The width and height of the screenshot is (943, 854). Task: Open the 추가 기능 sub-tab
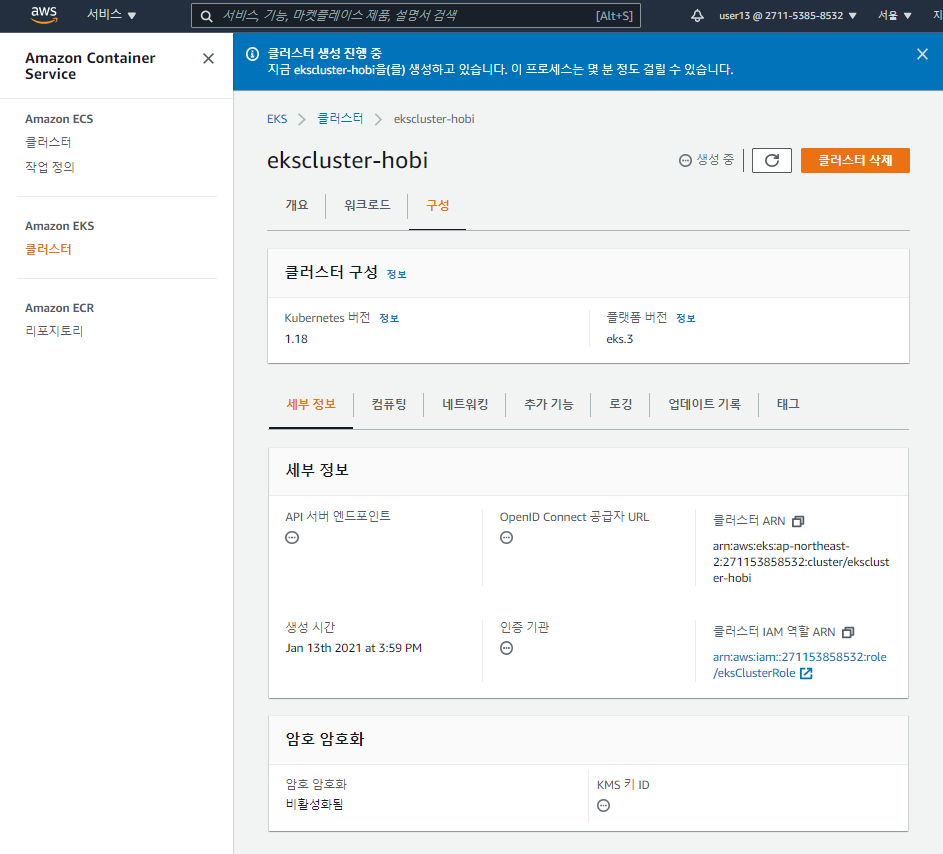[548, 404]
